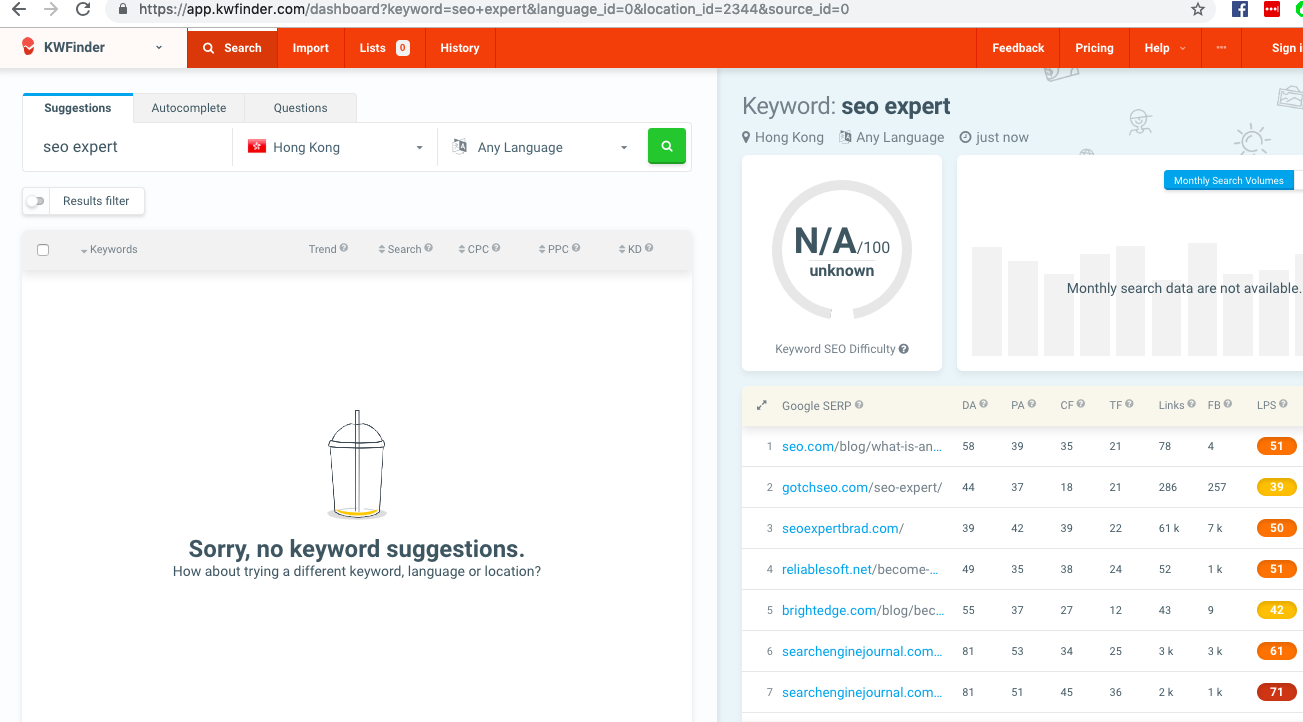Screen dimensions: 1303x722
Task: Open the Facebook extension icon
Action: point(1240,9)
